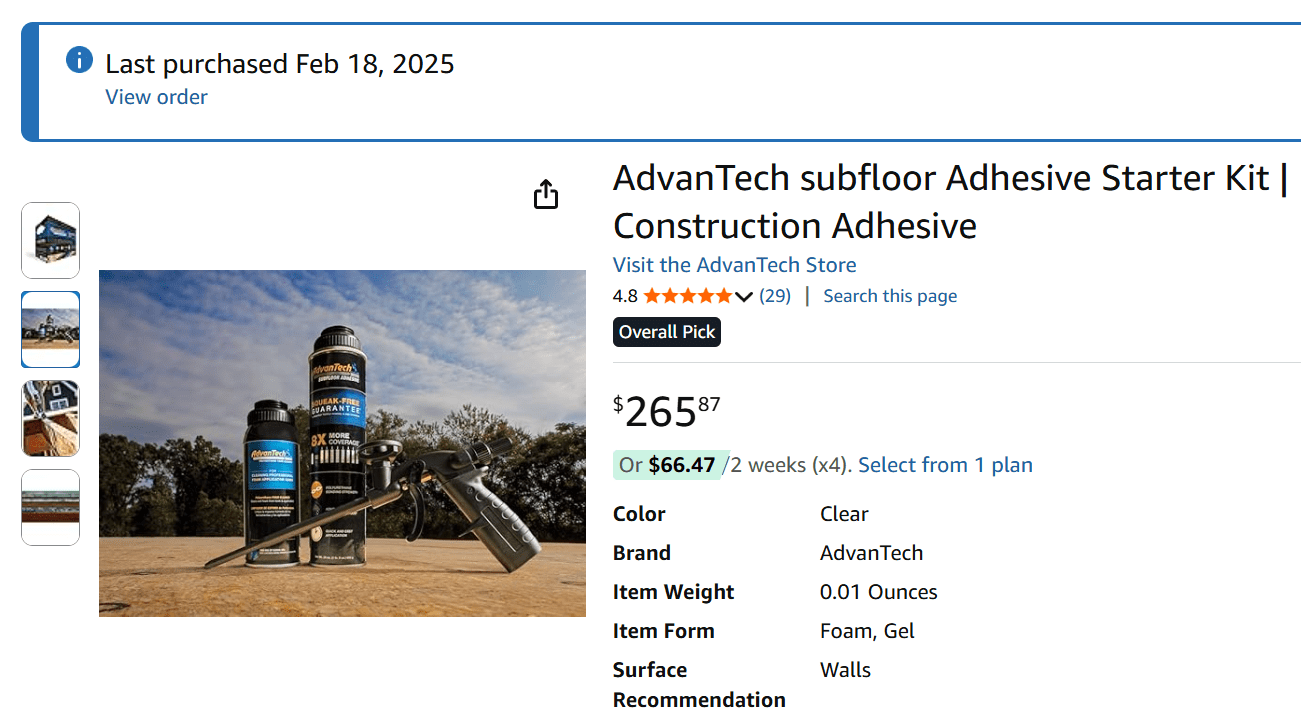Click the share icon above the product image
1301x712 pixels.
545,194
